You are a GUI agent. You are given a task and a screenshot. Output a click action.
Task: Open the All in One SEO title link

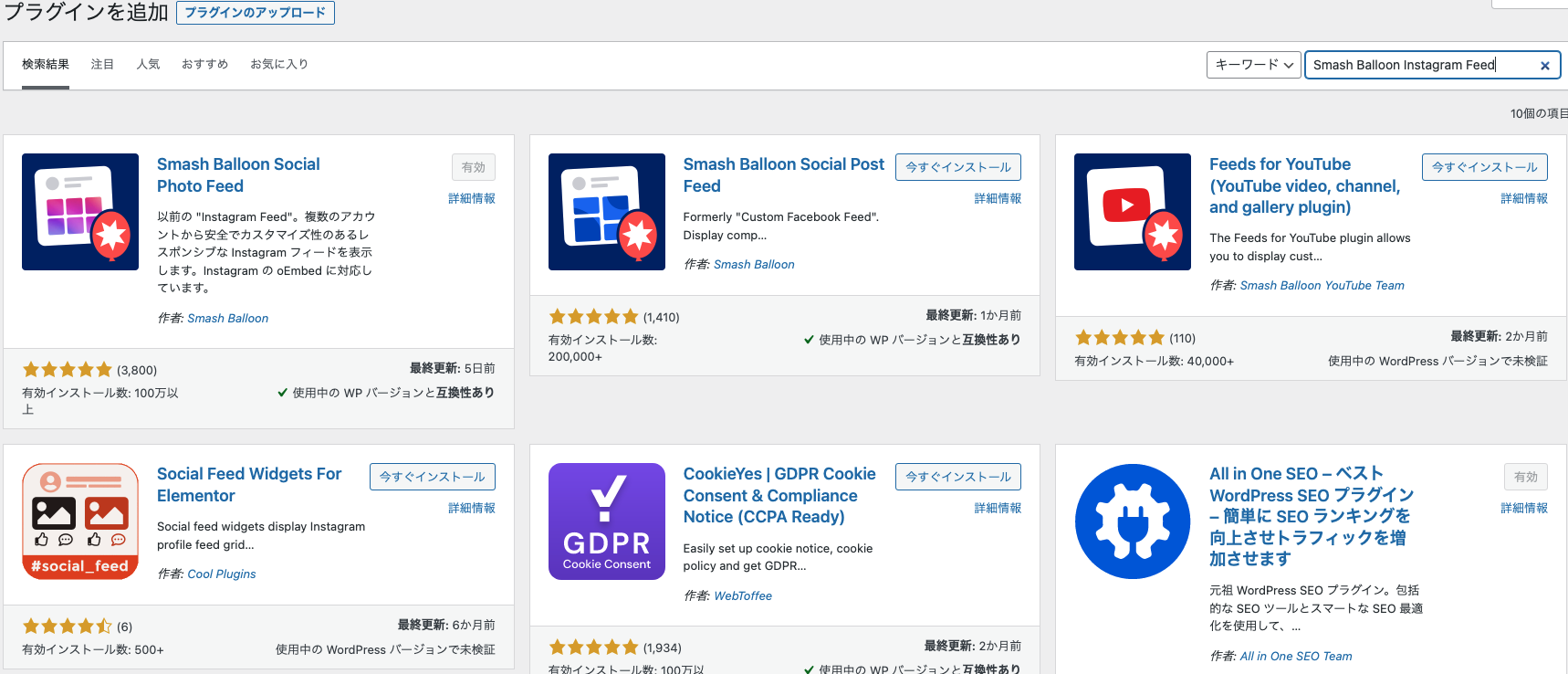tap(1312, 516)
